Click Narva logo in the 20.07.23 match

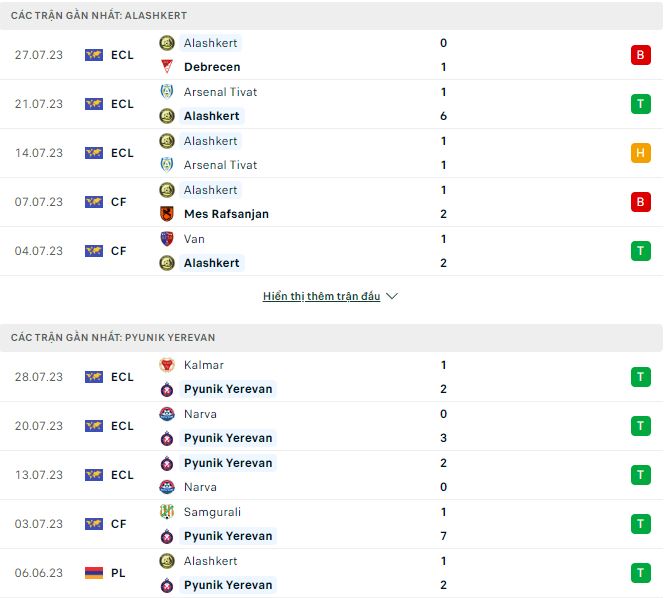coord(167,414)
